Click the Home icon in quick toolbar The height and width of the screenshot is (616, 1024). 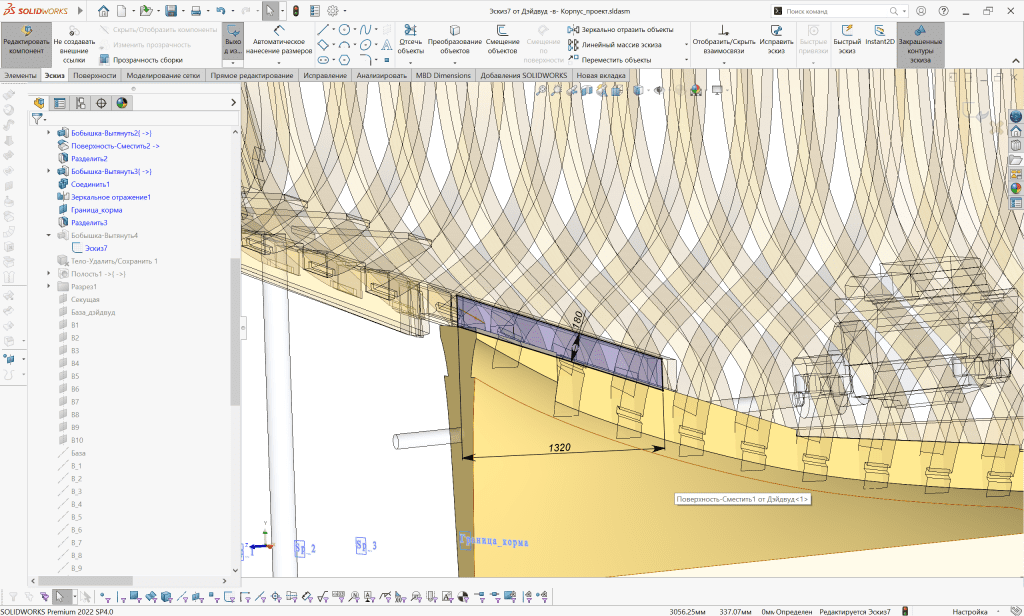[105, 10]
